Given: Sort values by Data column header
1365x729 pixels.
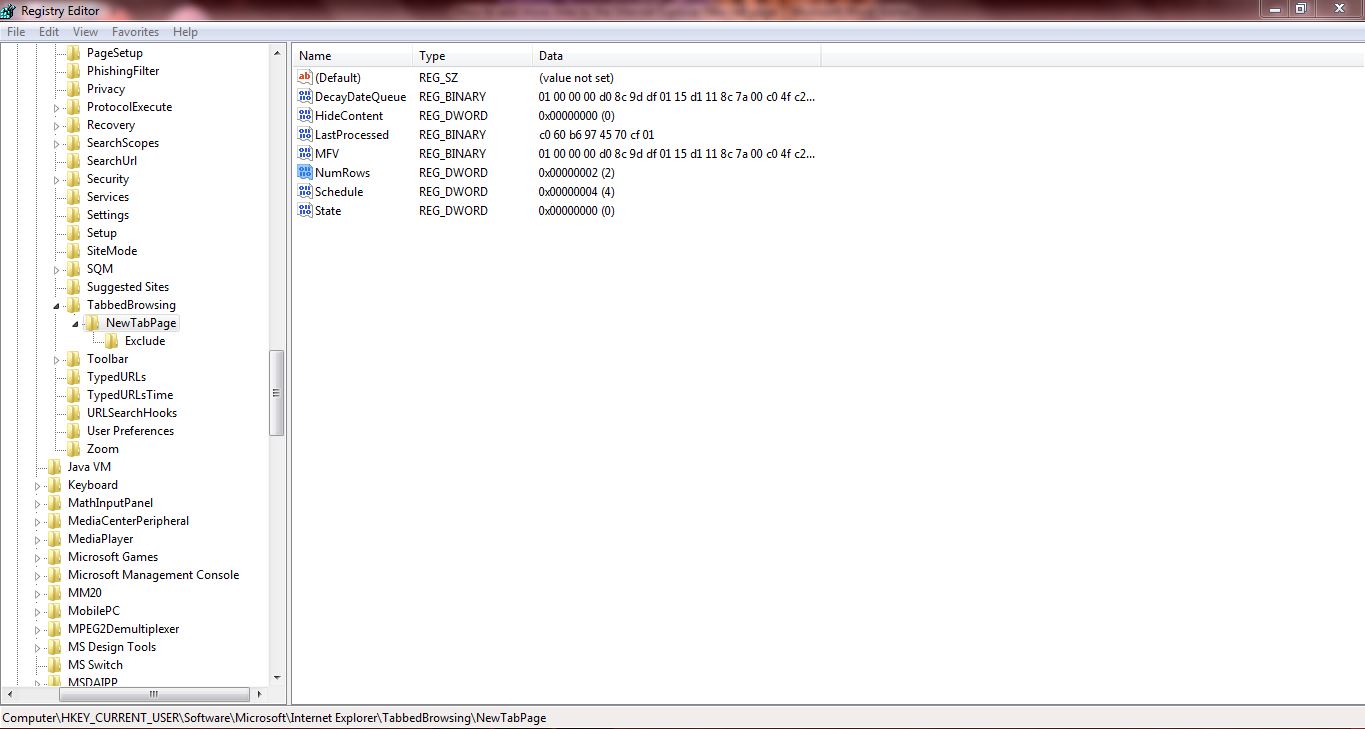Looking at the screenshot, I should (677, 56).
